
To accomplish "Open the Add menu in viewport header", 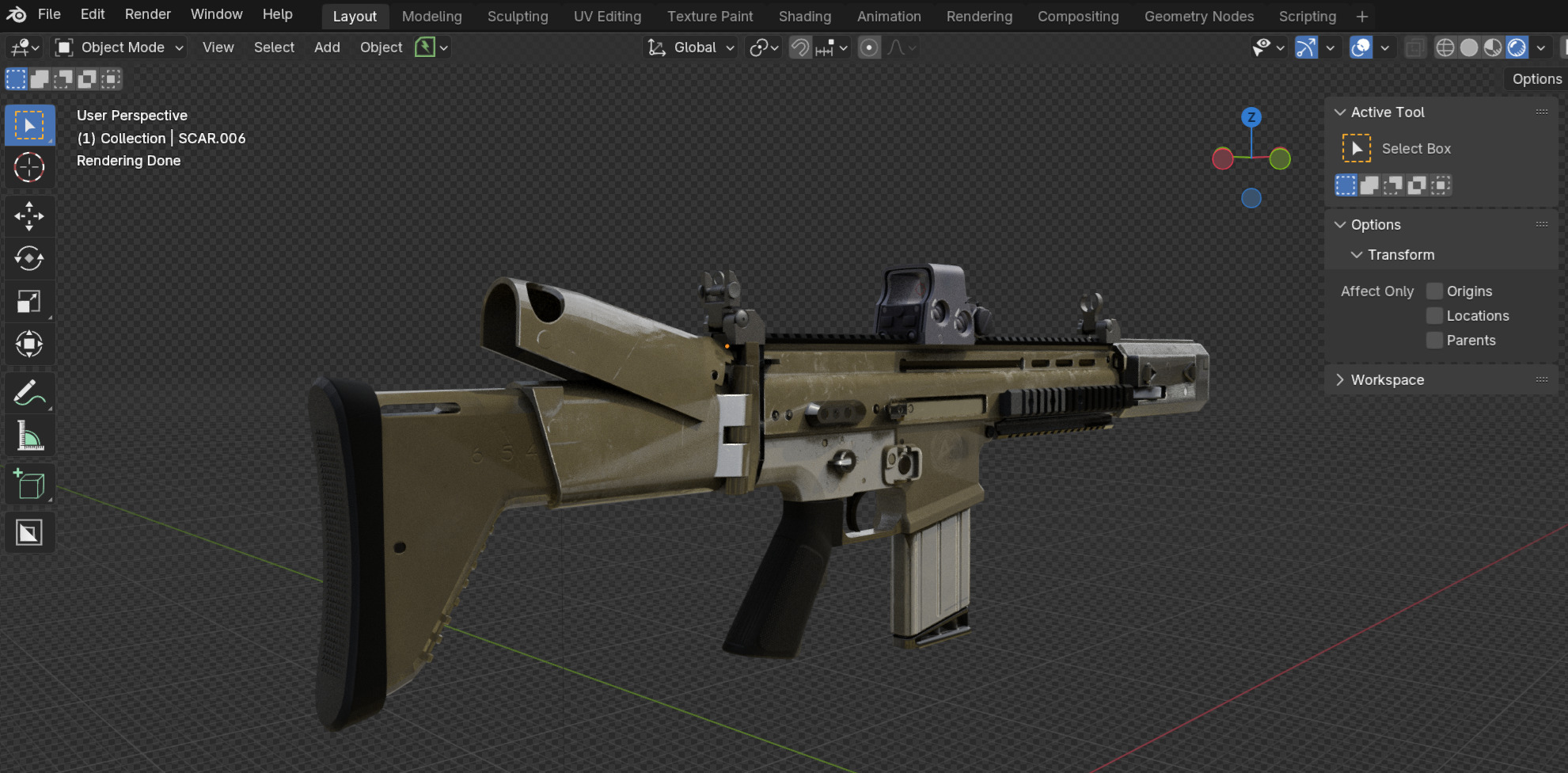I will click(x=327, y=48).
